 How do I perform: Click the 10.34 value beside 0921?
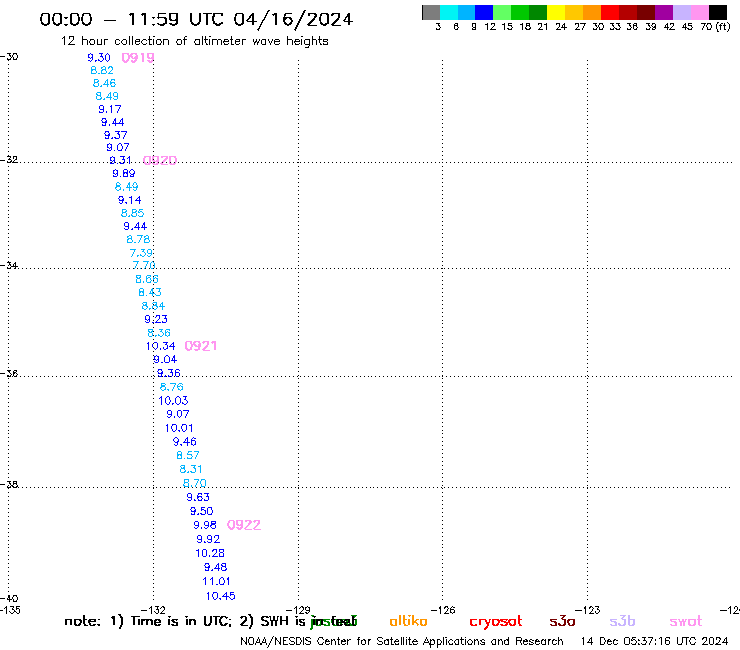(160, 346)
